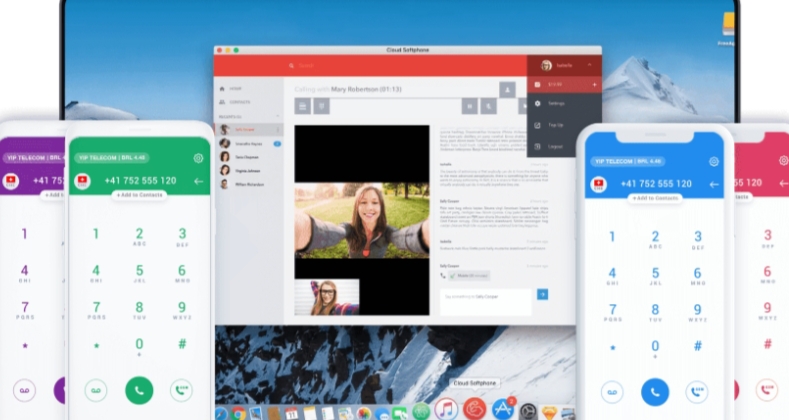The height and width of the screenshot is (420, 789).
Task: Click the small self-view video thumbnail
Action: 327,297
